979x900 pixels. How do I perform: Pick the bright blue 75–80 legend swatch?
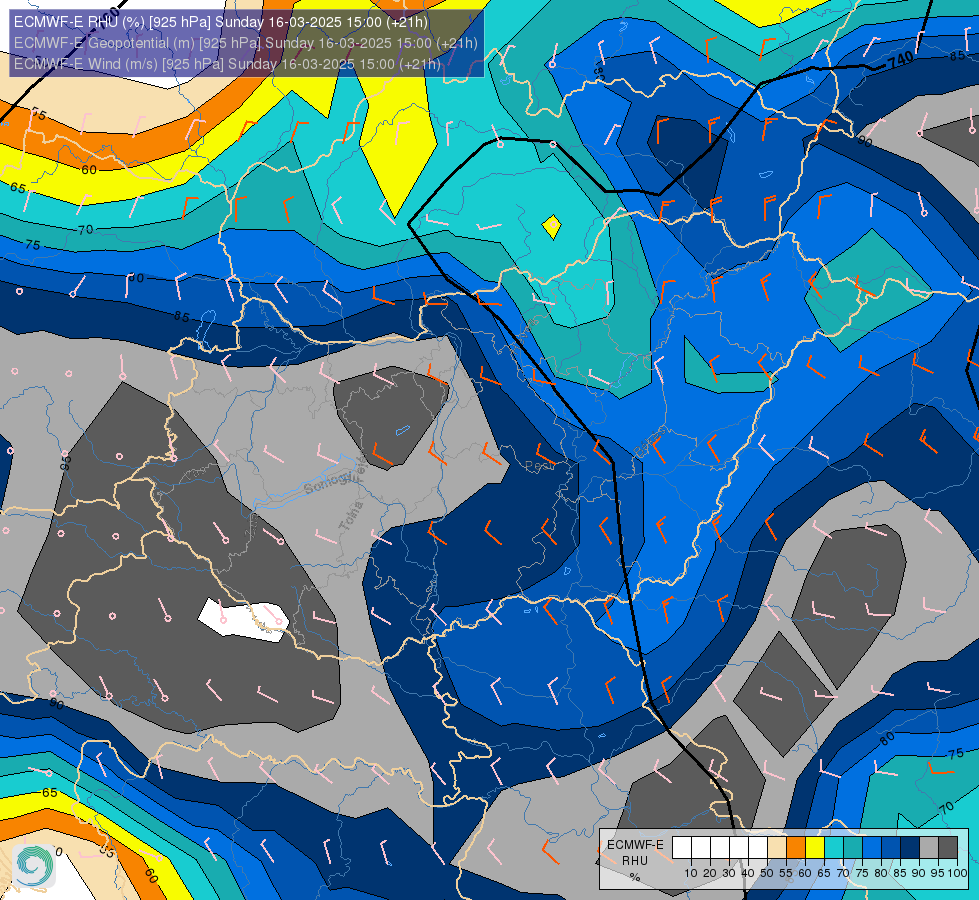tap(872, 848)
